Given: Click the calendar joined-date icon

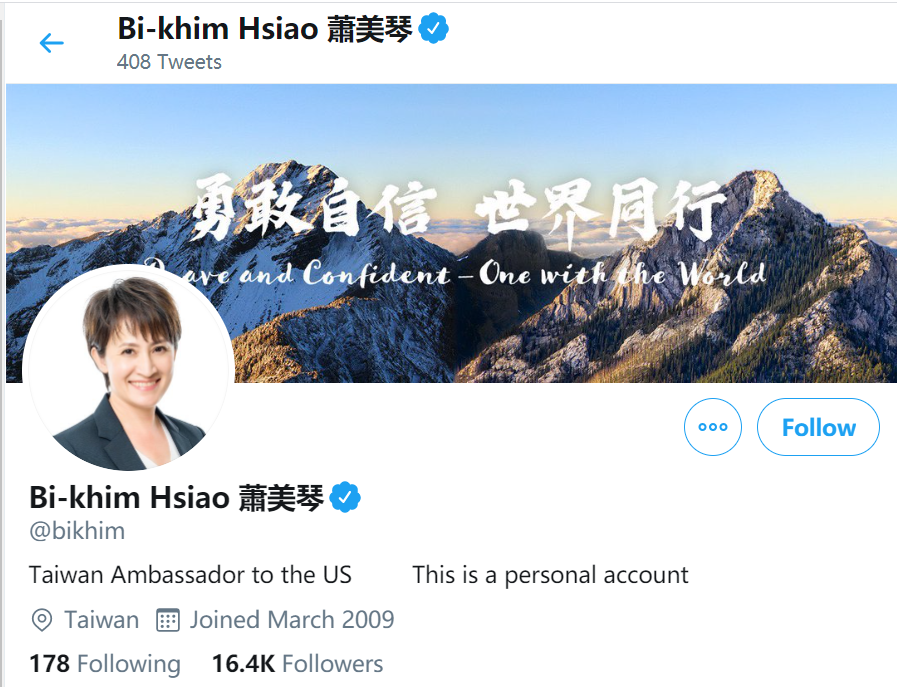Looking at the screenshot, I should 168,620.
